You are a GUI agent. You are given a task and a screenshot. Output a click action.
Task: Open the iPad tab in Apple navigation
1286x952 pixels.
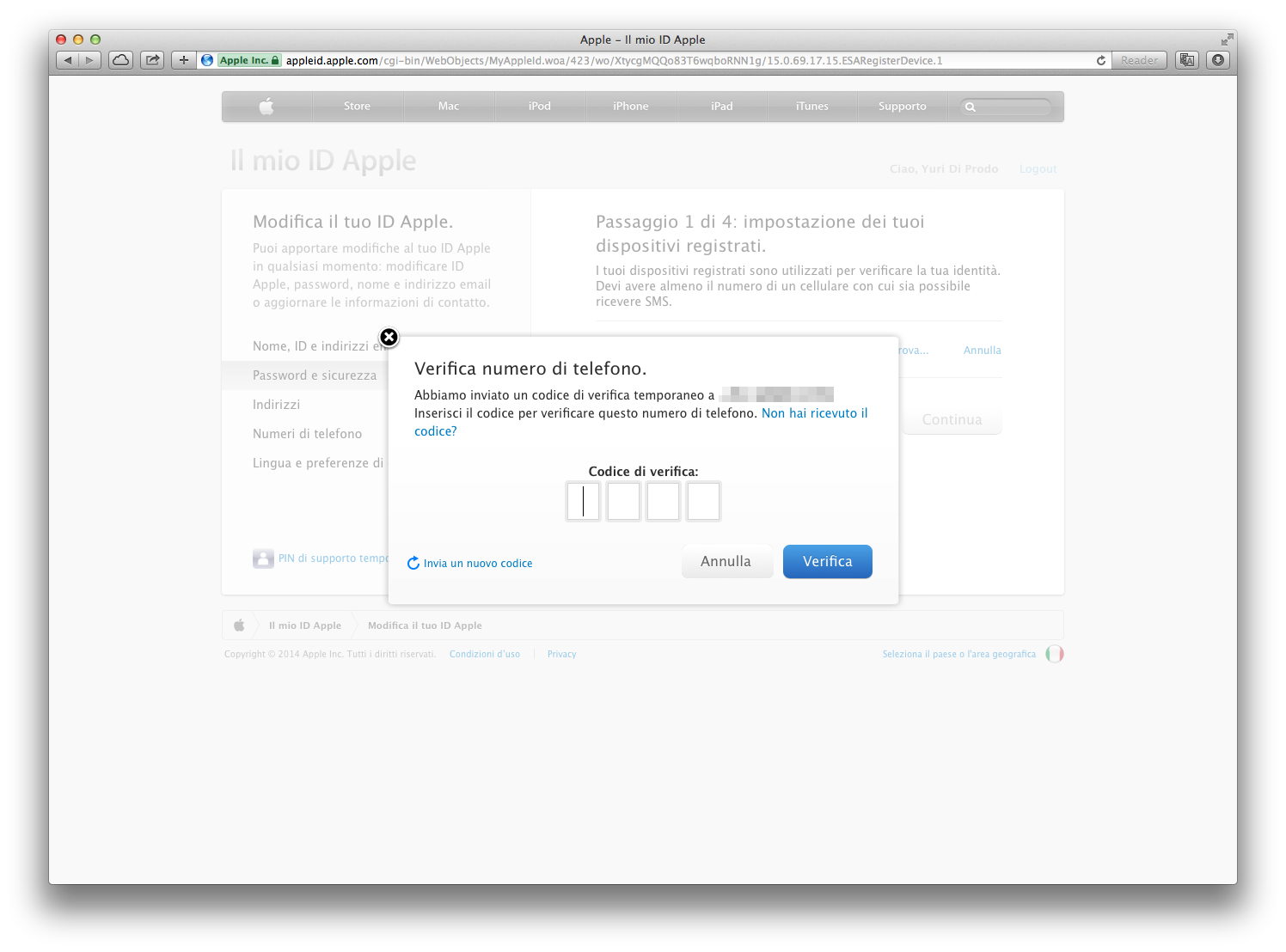pyautogui.click(x=722, y=107)
